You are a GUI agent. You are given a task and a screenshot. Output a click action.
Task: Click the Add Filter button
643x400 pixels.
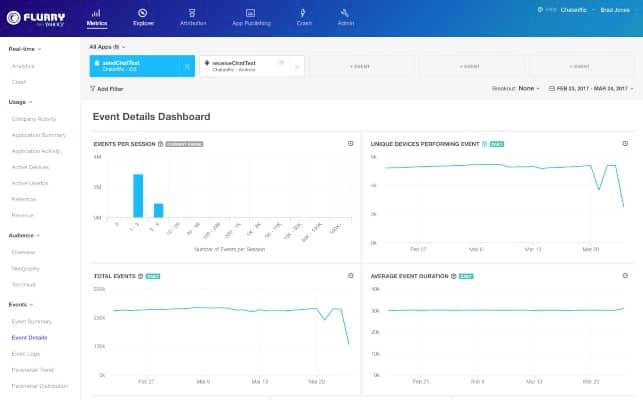click(107, 89)
